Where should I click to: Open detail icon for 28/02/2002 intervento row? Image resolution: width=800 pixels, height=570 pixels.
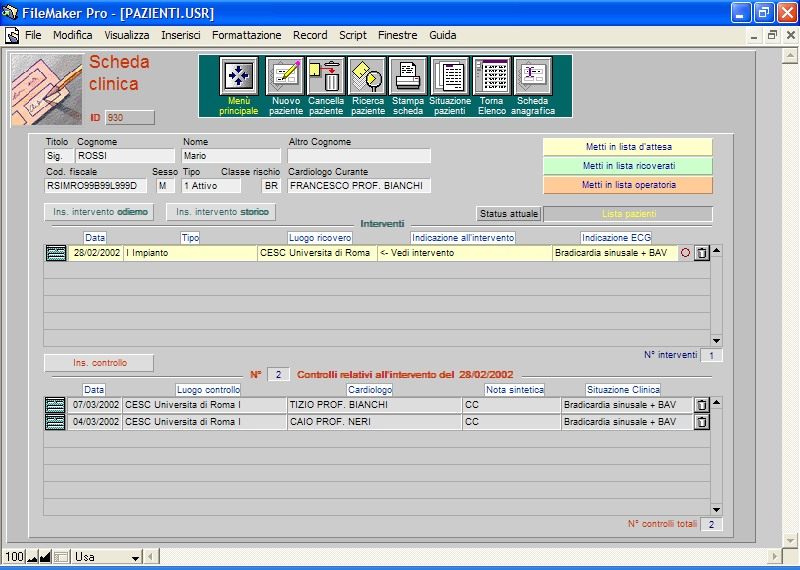click(56, 253)
